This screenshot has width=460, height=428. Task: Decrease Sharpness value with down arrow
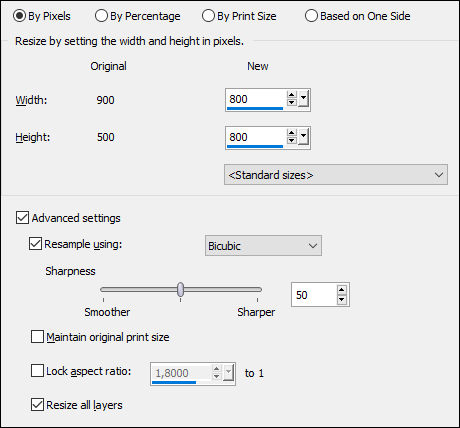(x=342, y=300)
